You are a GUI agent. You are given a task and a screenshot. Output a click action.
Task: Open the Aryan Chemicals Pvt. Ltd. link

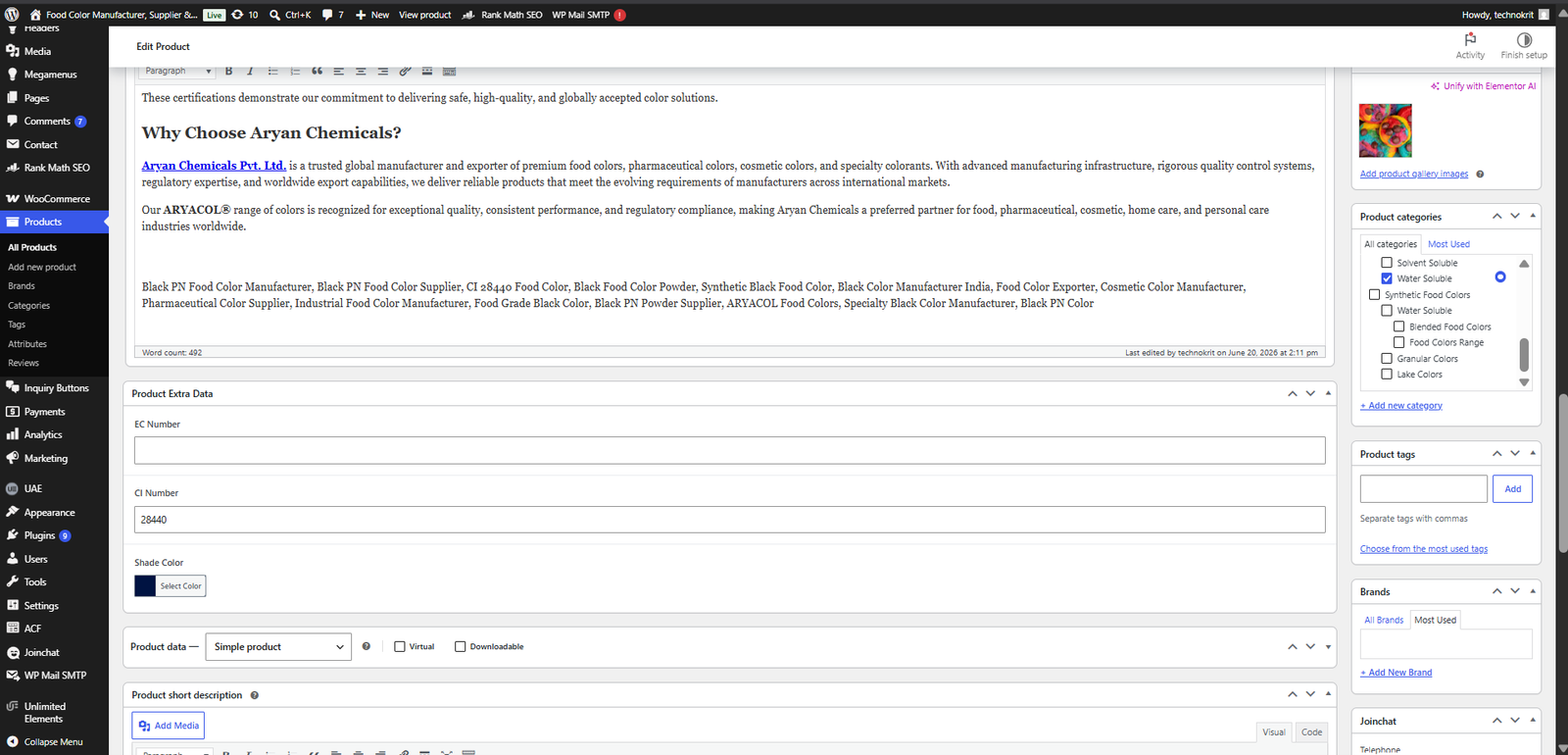coord(214,166)
